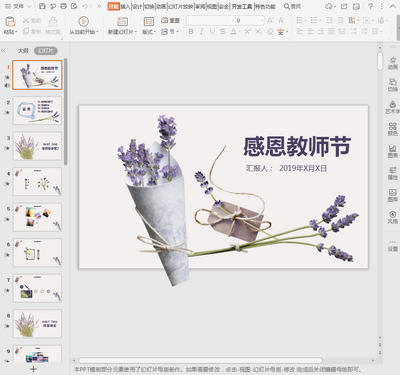Open the Image Library (图库) sidebar panel
Viewport: 400px width, 375px height.
point(393,195)
